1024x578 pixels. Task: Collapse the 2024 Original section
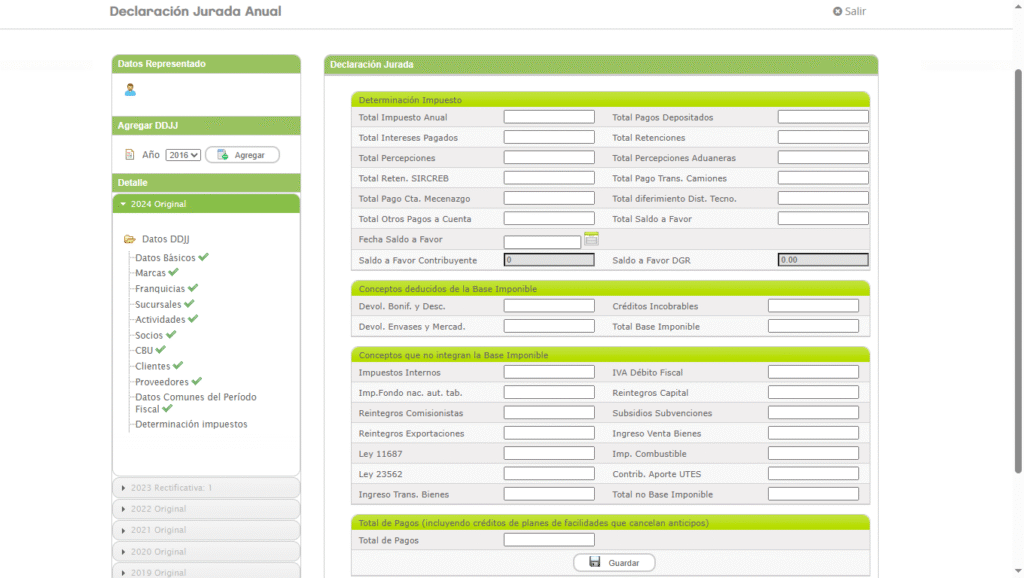coord(206,204)
